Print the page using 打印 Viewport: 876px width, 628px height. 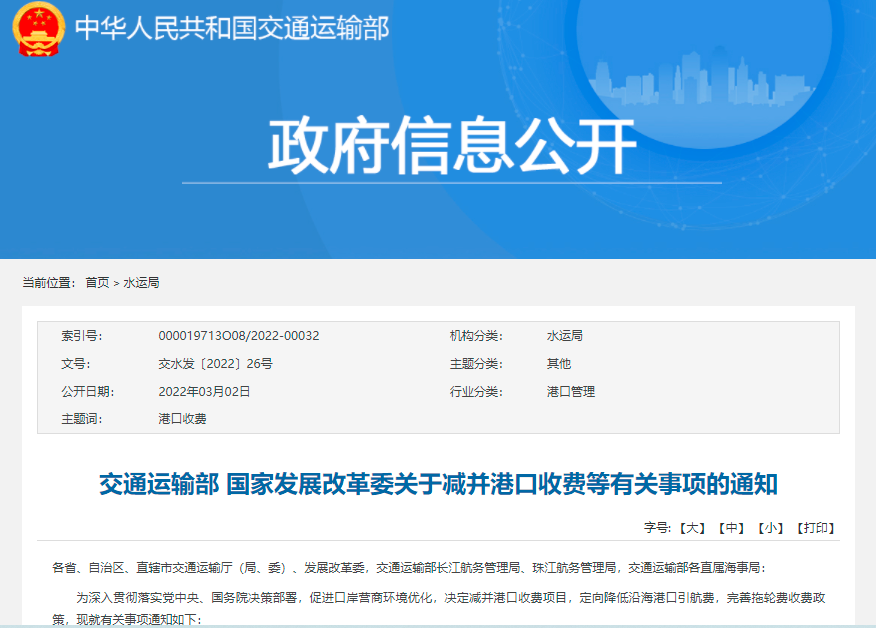click(815, 527)
